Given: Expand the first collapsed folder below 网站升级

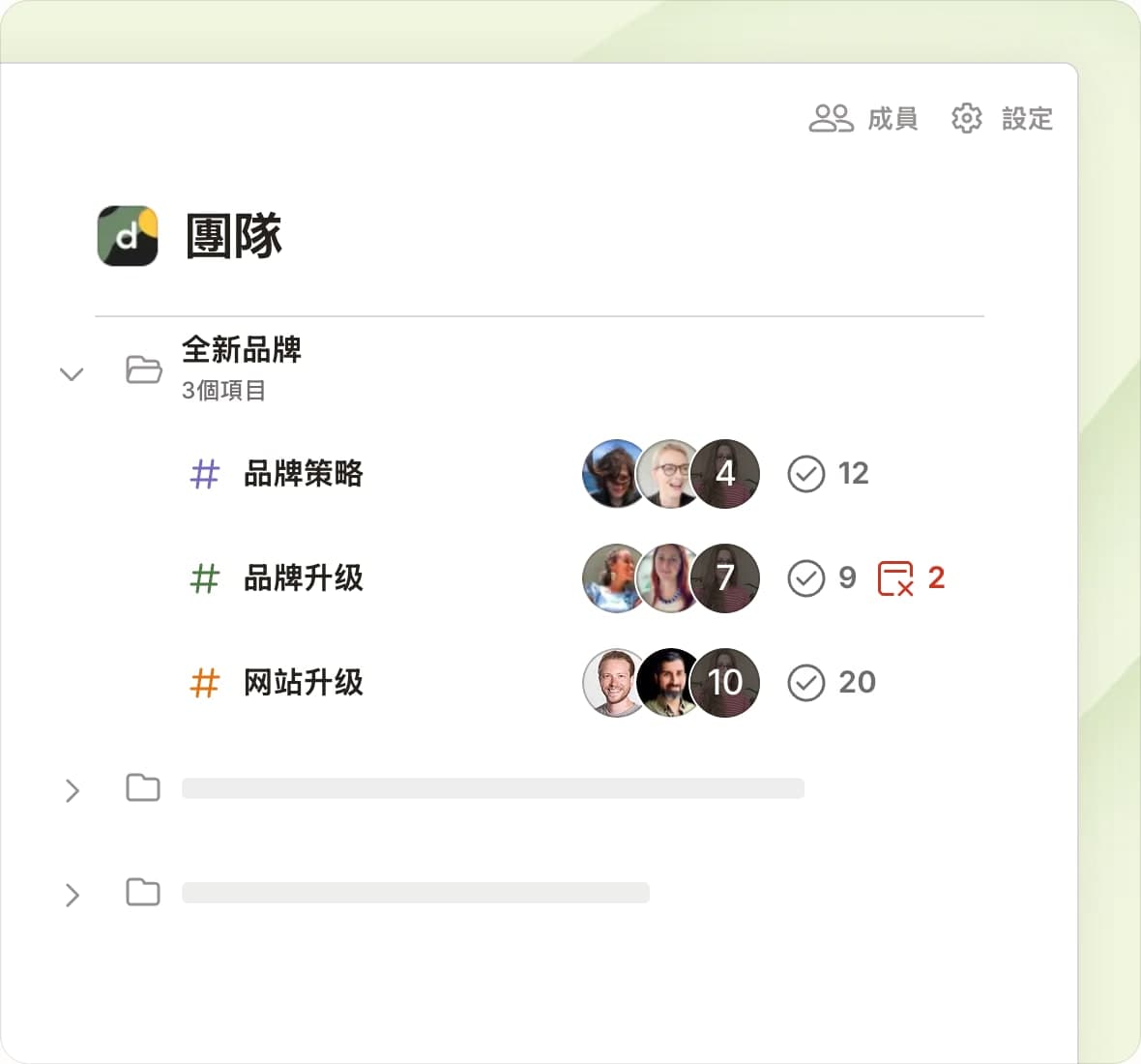Looking at the screenshot, I should click(x=72, y=790).
